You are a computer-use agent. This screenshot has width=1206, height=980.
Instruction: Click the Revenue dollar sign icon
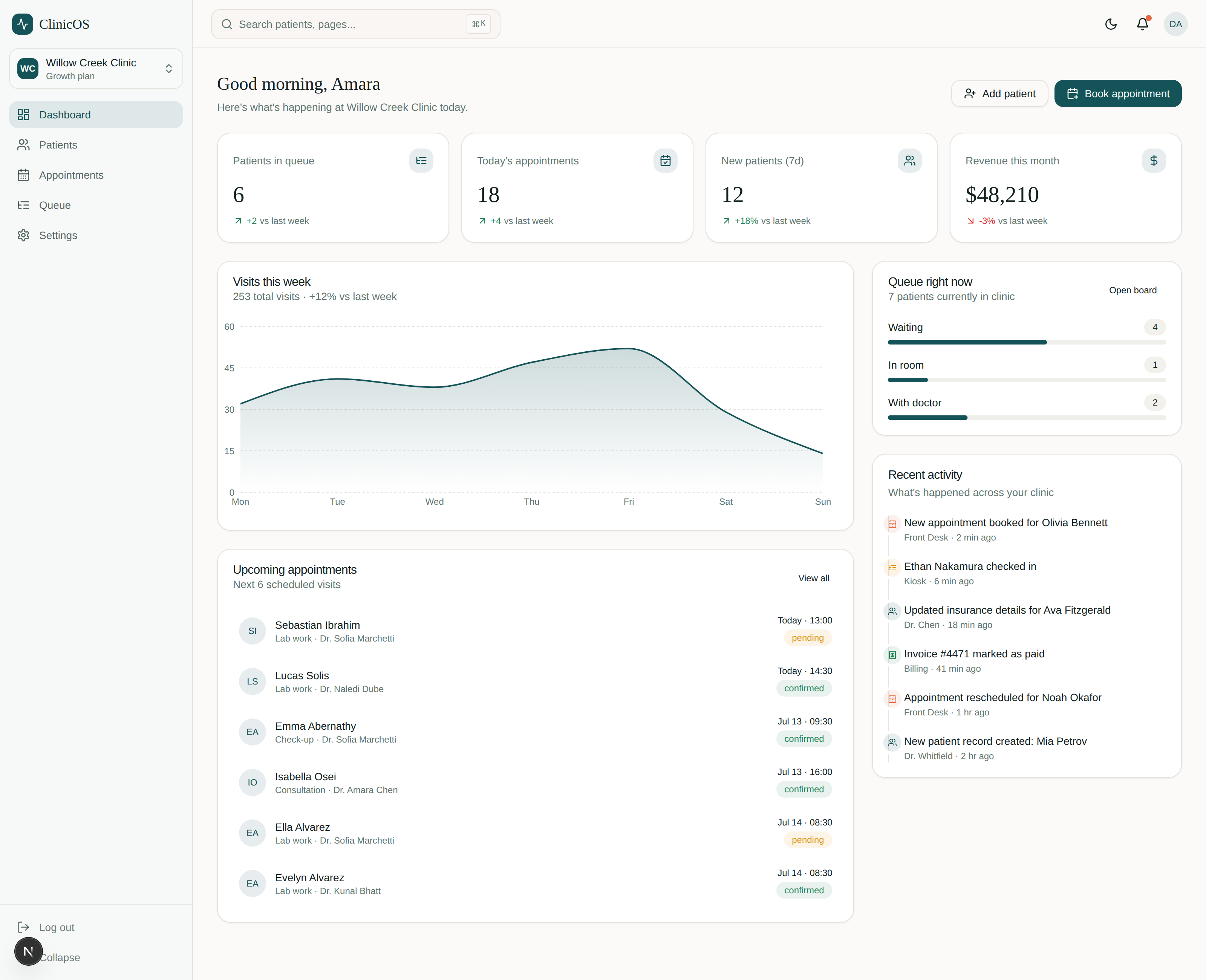pyautogui.click(x=1154, y=161)
